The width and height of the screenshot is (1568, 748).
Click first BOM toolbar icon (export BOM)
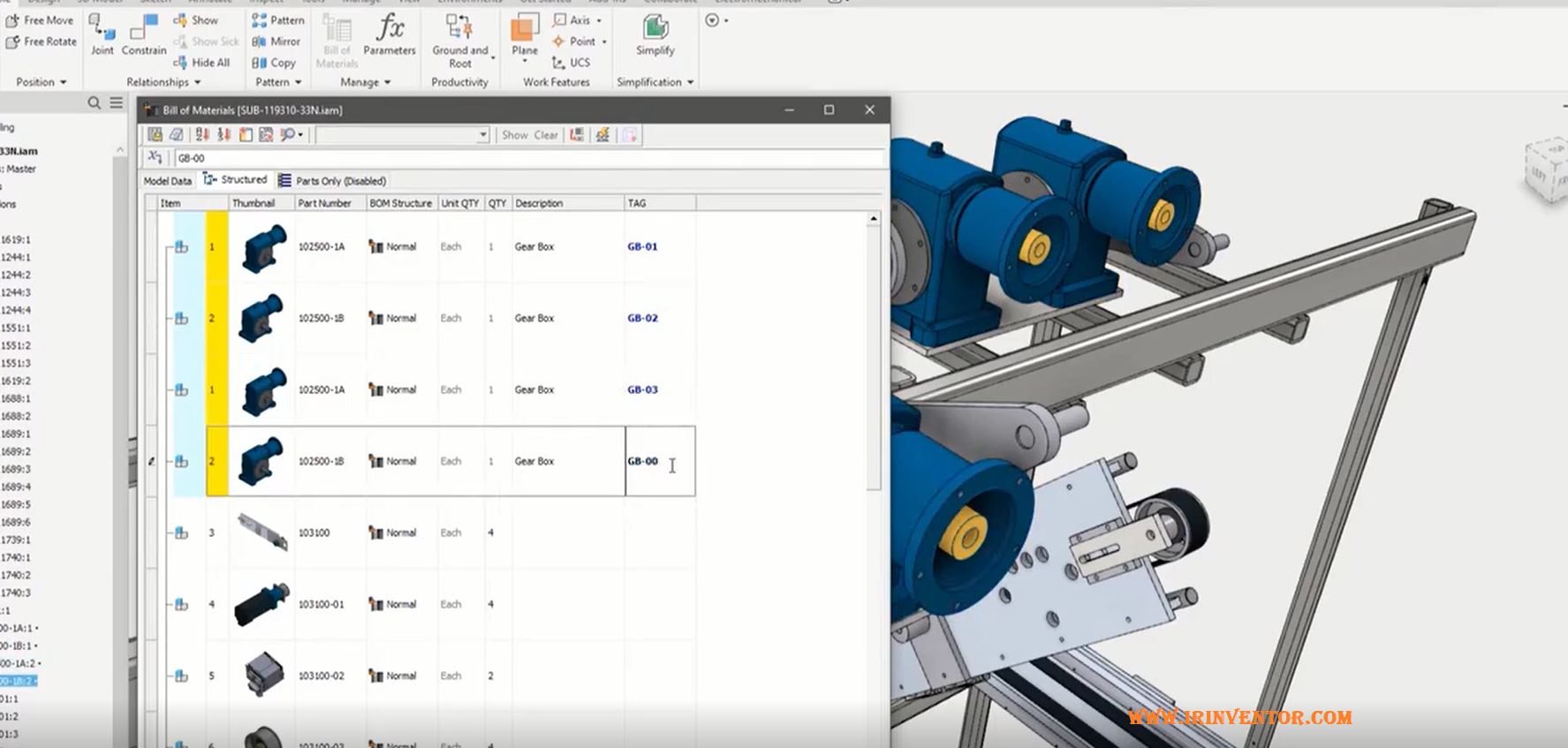(x=155, y=134)
